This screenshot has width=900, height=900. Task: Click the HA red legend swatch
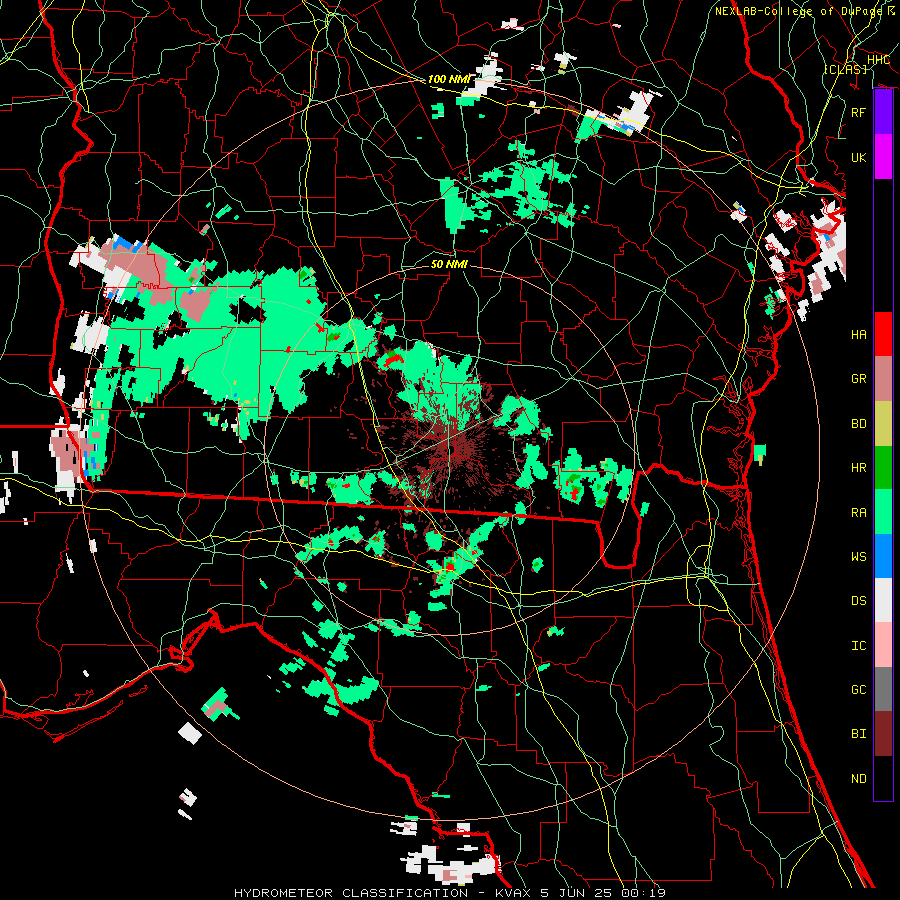tap(883, 334)
